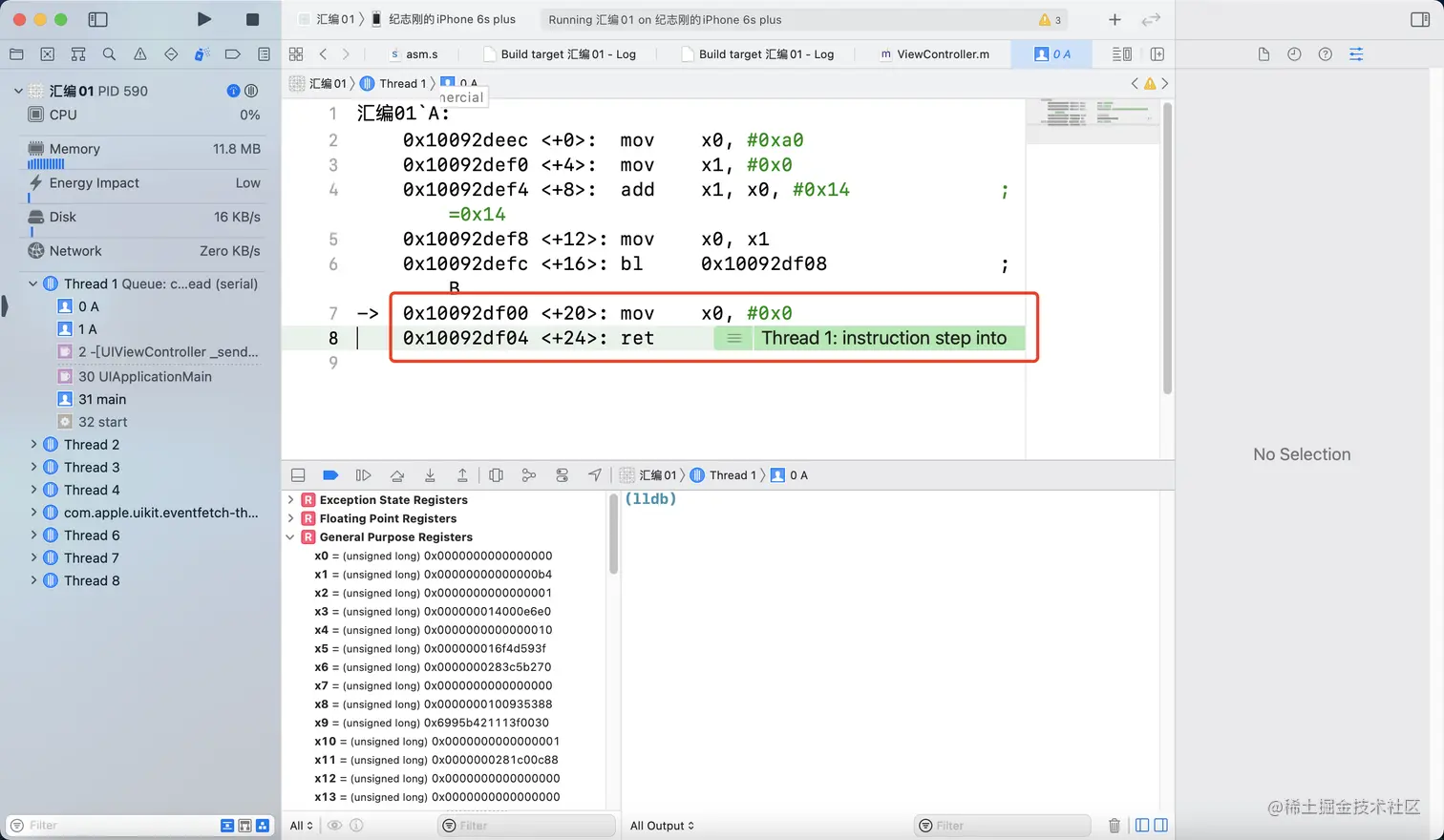The width and height of the screenshot is (1444, 840).
Task: Open the Attributes inspector sliders icon
Action: [x=1356, y=54]
